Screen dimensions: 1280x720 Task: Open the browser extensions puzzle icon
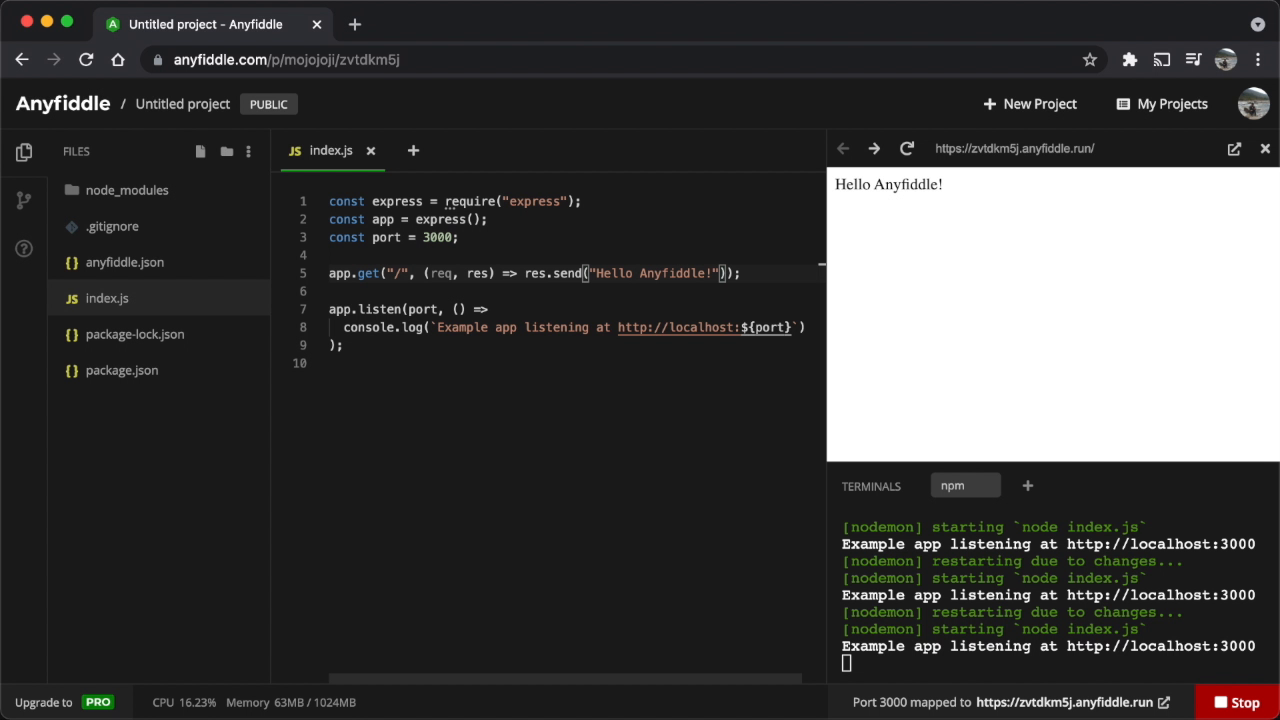click(1130, 59)
